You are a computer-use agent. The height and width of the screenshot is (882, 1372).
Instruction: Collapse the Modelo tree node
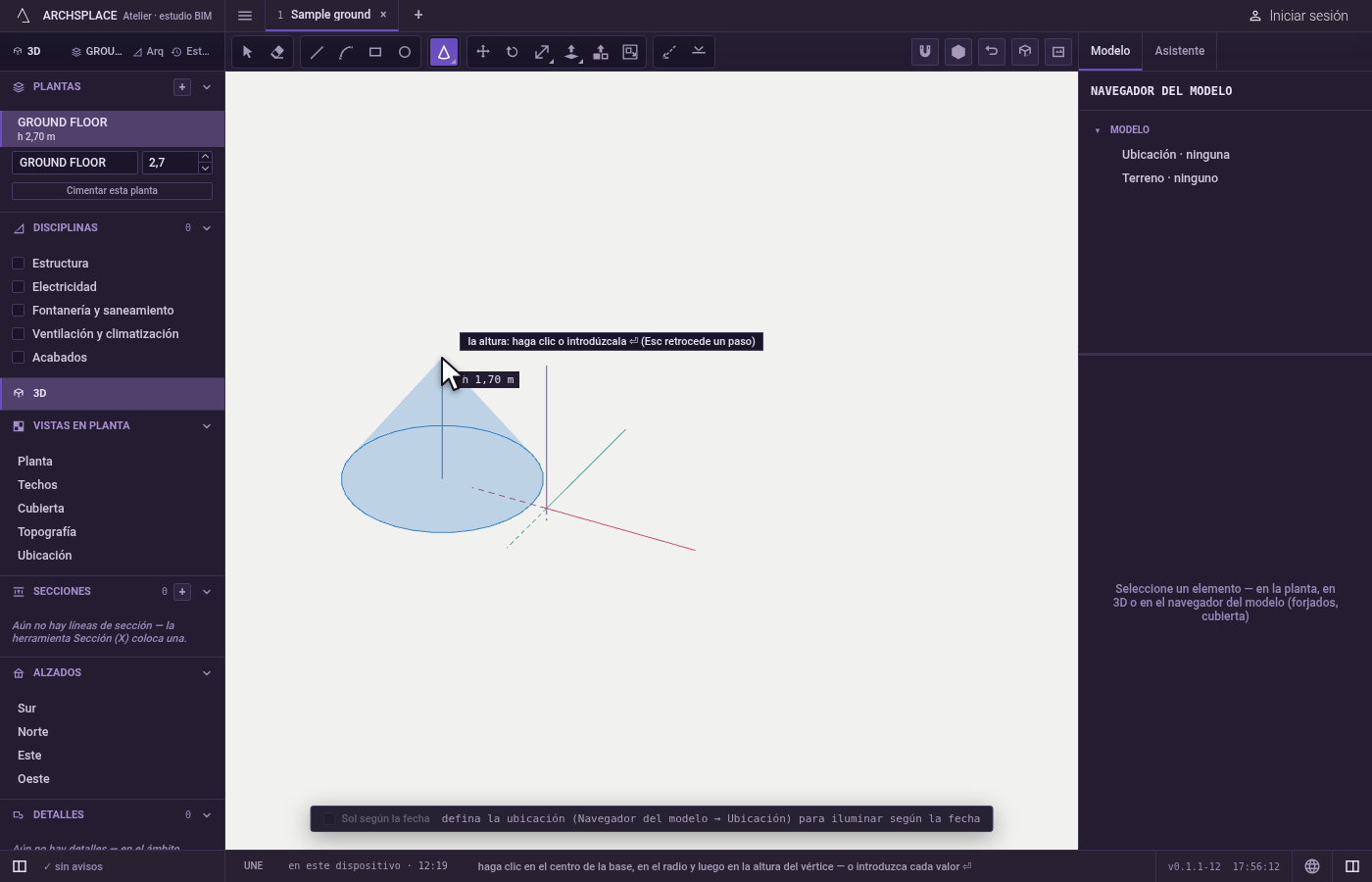tap(1098, 130)
